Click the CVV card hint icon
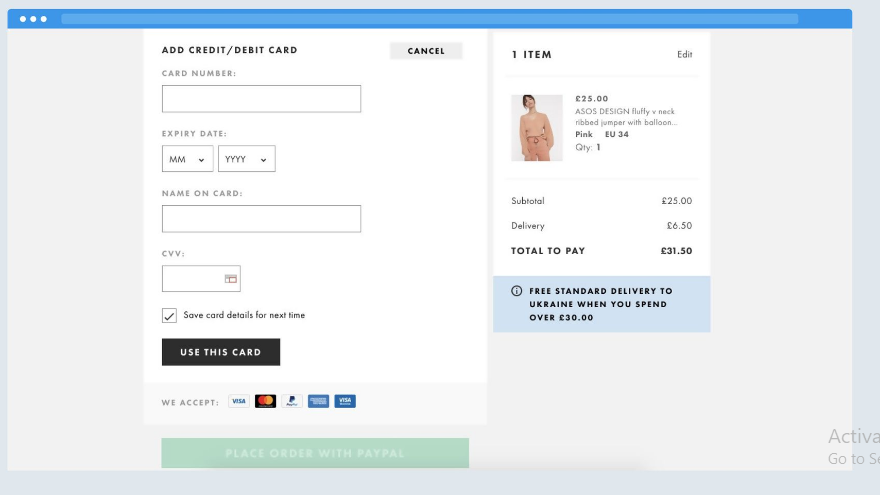880x495 pixels. [230, 279]
